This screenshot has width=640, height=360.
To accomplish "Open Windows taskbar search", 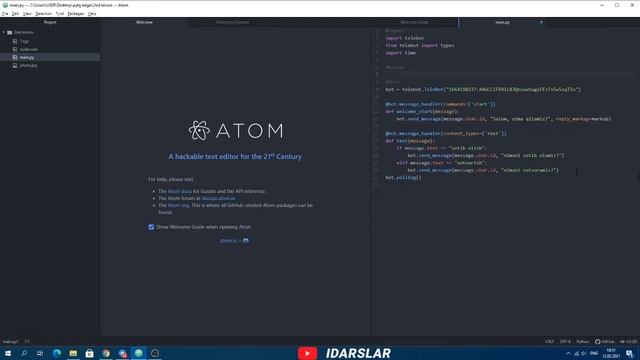I will click(x=24, y=353).
